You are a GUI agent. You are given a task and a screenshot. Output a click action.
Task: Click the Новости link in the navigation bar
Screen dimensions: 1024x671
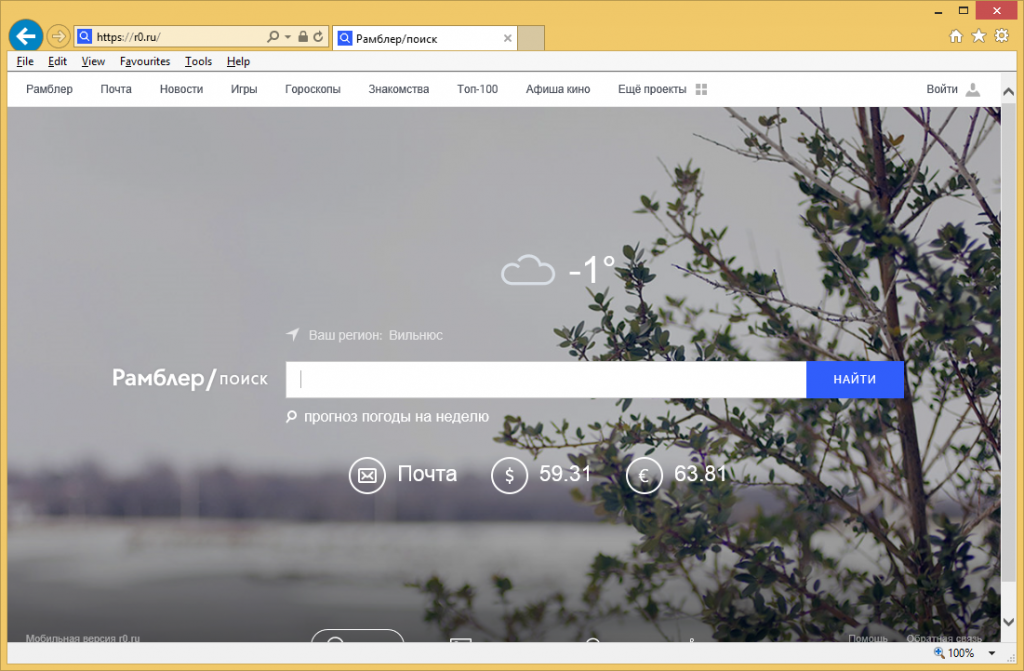point(181,89)
